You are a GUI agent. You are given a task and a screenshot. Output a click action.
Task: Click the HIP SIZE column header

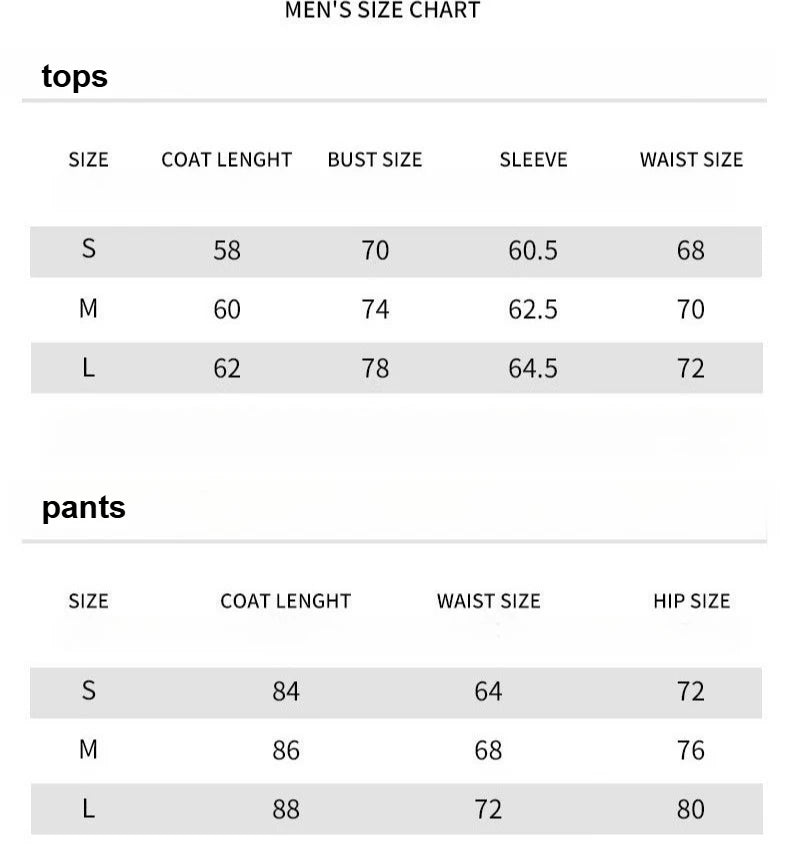point(691,601)
